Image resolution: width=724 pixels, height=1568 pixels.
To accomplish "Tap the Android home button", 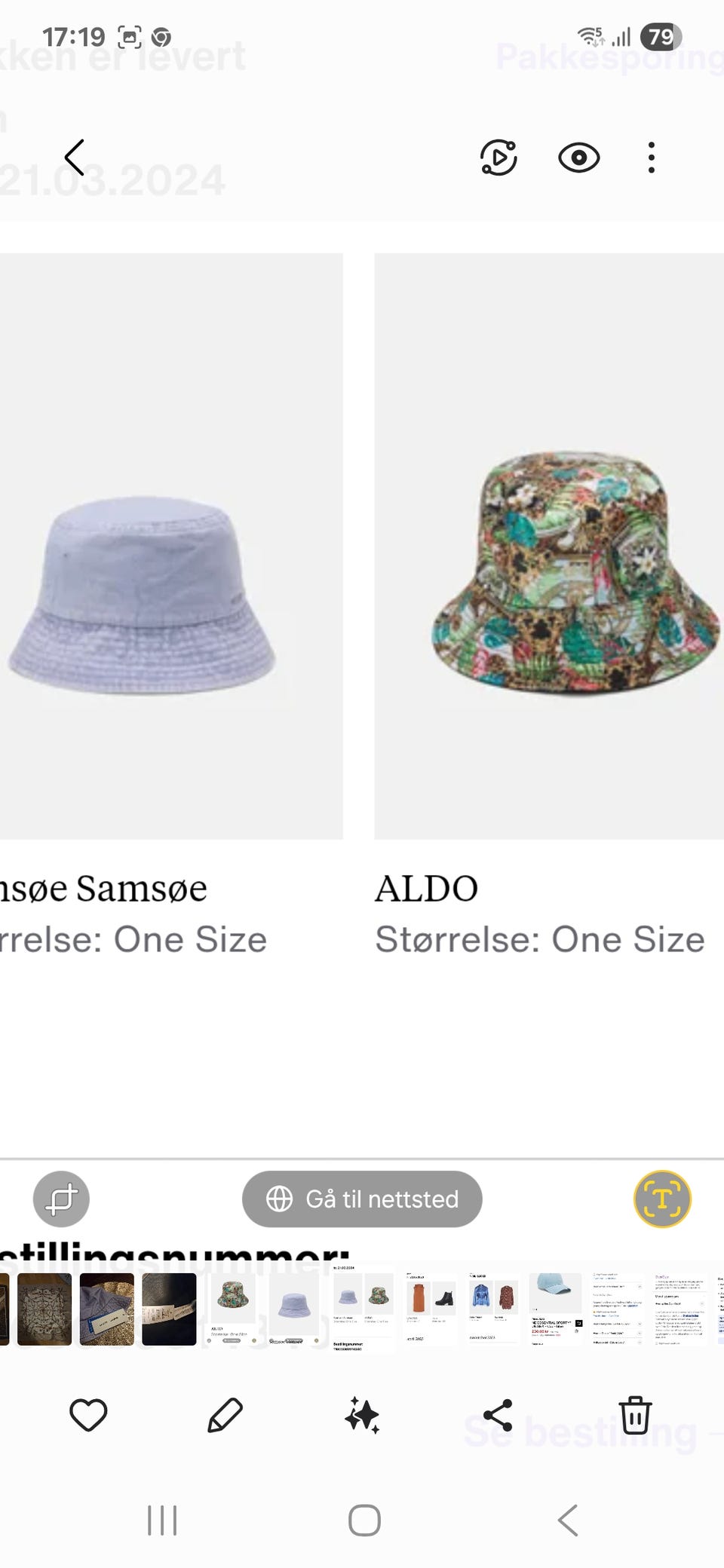I will click(x=364, y=1521).
